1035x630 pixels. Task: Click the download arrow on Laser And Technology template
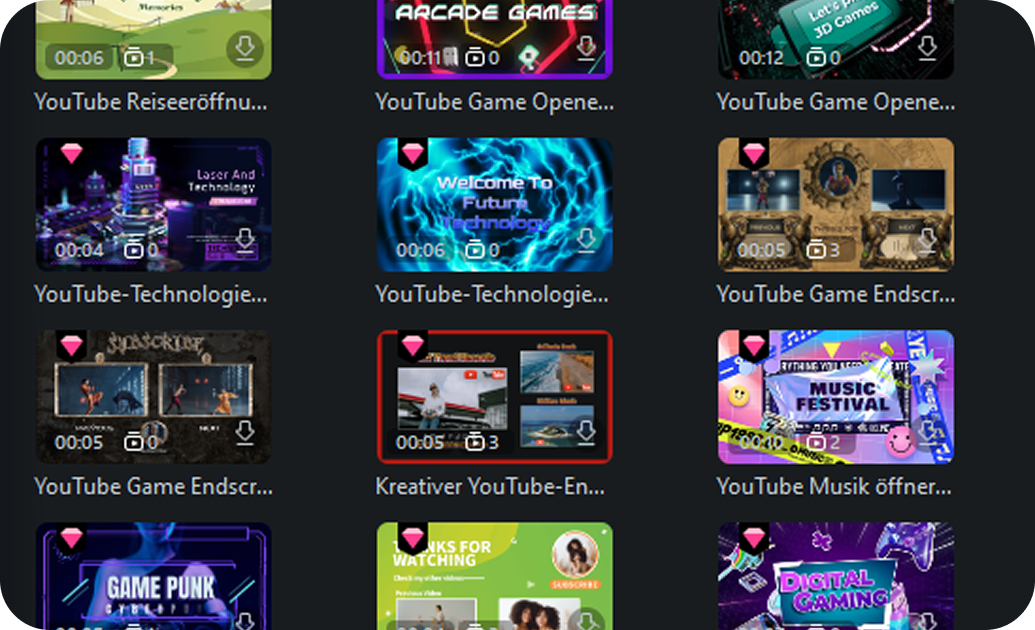click(x=245, y=242)
